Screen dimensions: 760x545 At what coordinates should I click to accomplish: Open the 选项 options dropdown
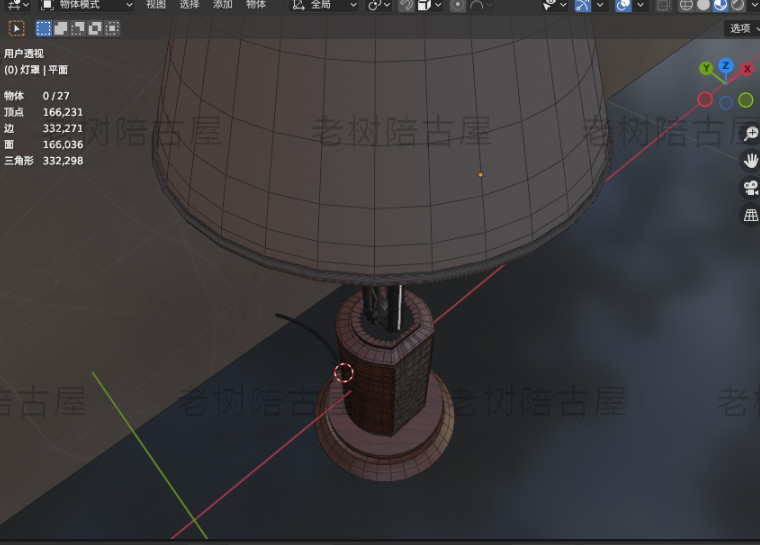pyautogui.click(x=743, y=29)
